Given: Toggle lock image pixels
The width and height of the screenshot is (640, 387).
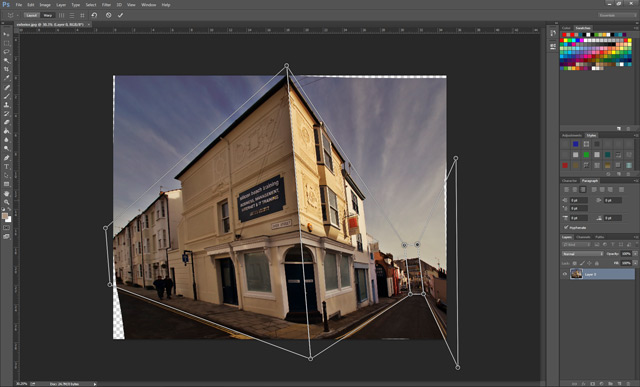Looking at the screenshot, I should [x=582, y=263].
